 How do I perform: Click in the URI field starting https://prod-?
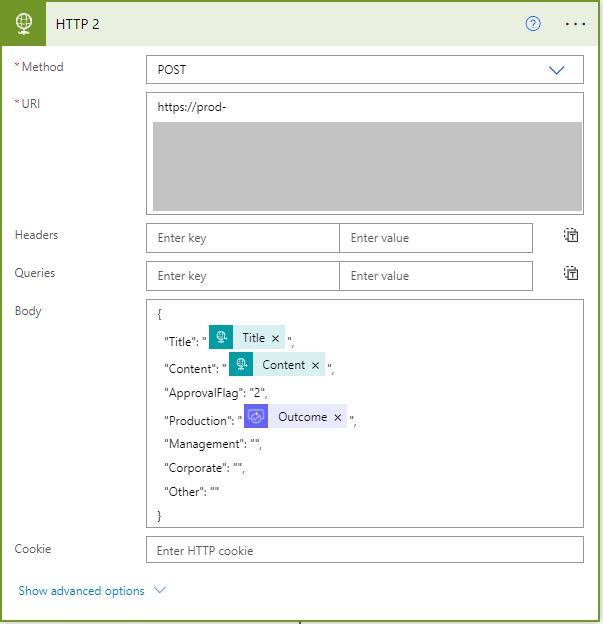click(365, 154)
